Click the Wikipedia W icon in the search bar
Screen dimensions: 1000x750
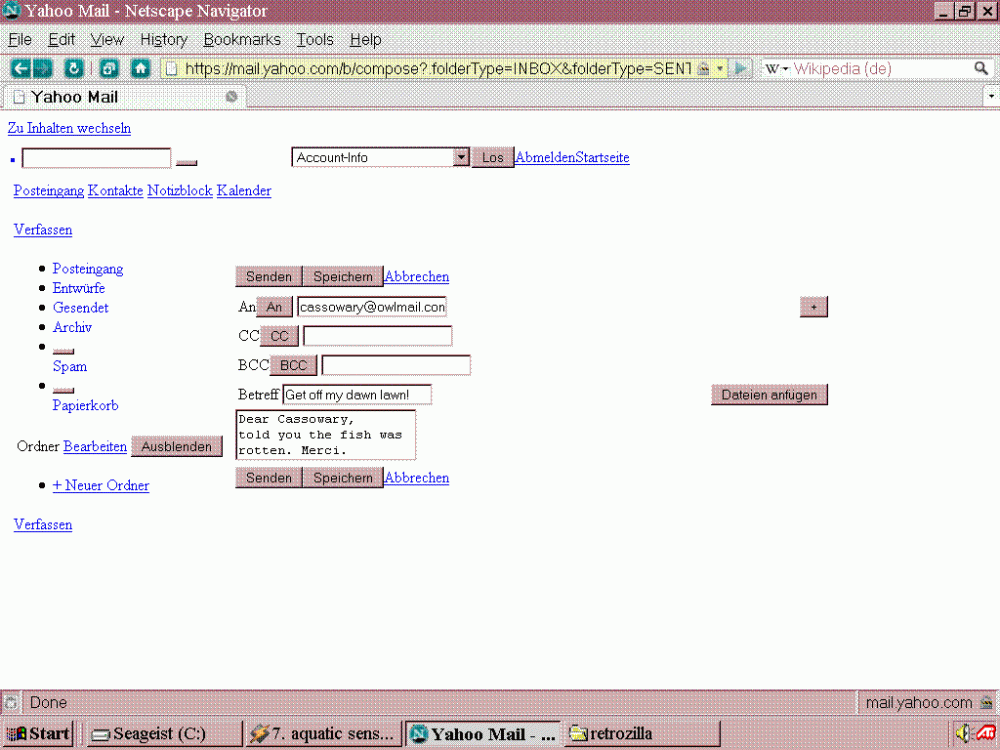coord(773,68)
